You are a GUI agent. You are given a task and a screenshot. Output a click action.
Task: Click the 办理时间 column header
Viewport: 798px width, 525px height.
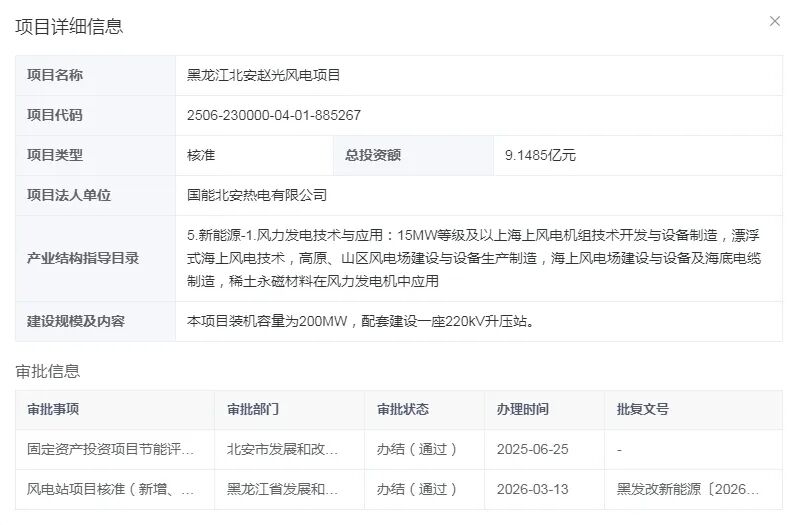point(523,409)
